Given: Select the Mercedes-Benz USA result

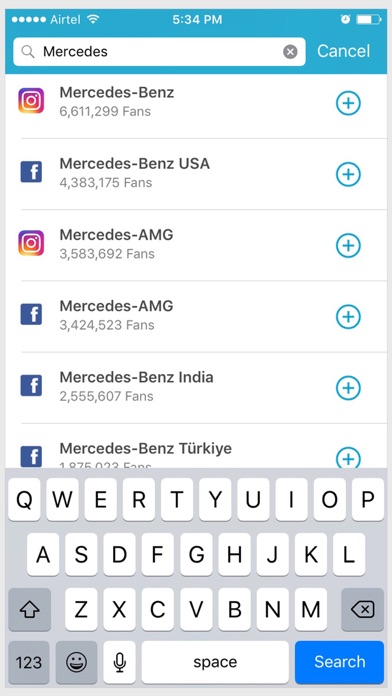Looking at the screenshot, I should tap(196, 174).
